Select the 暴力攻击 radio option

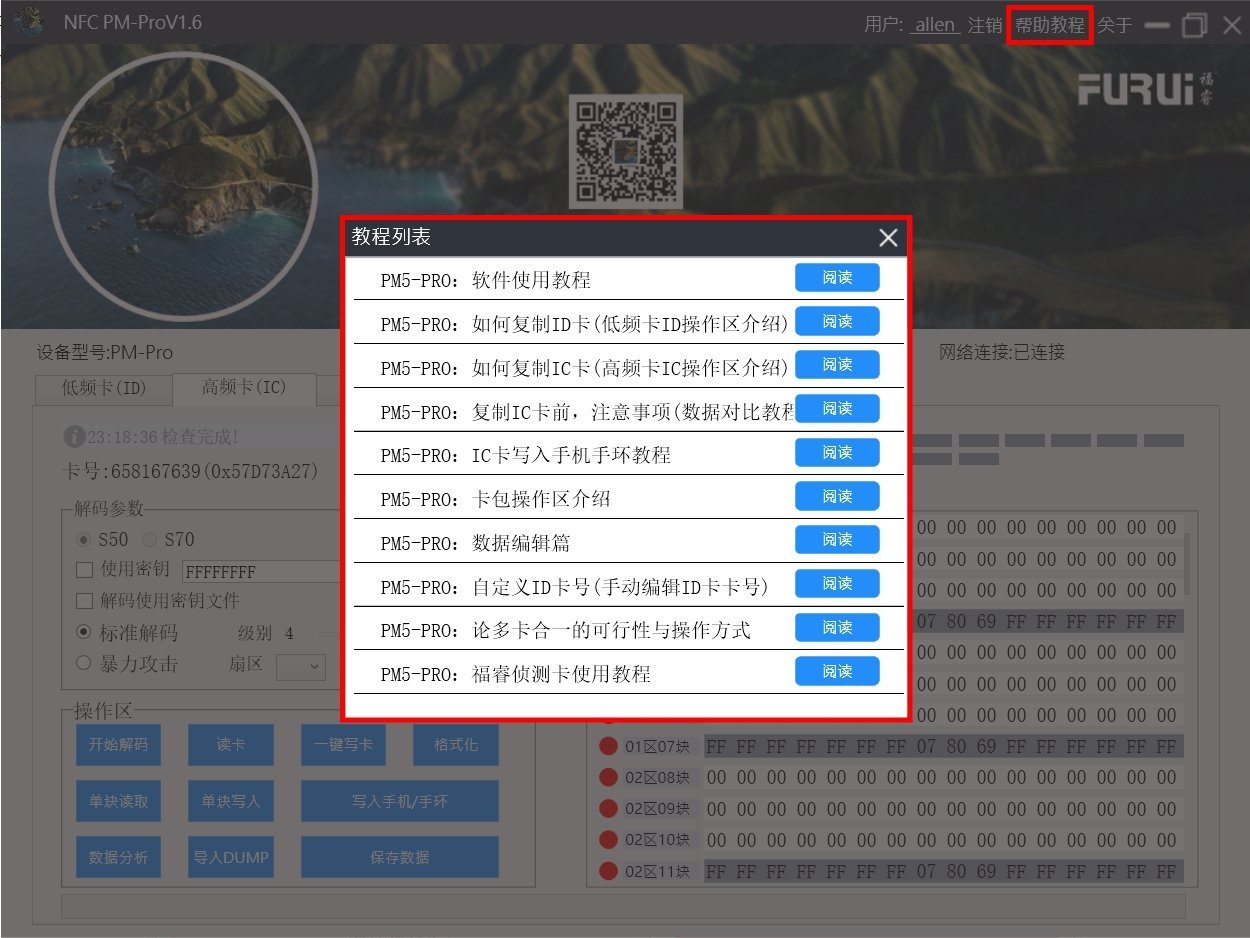click(x=85, y=664)
